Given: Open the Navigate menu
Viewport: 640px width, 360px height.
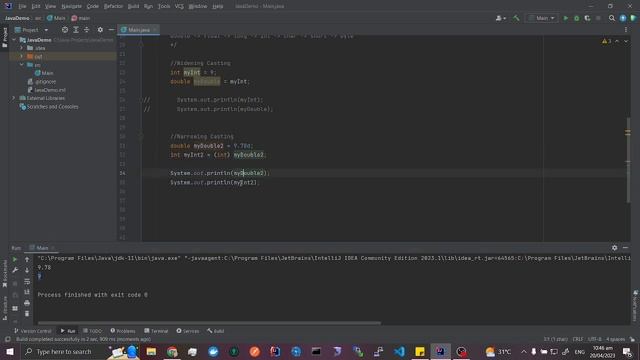Looking at the screenshot, I should pos(71,6).
